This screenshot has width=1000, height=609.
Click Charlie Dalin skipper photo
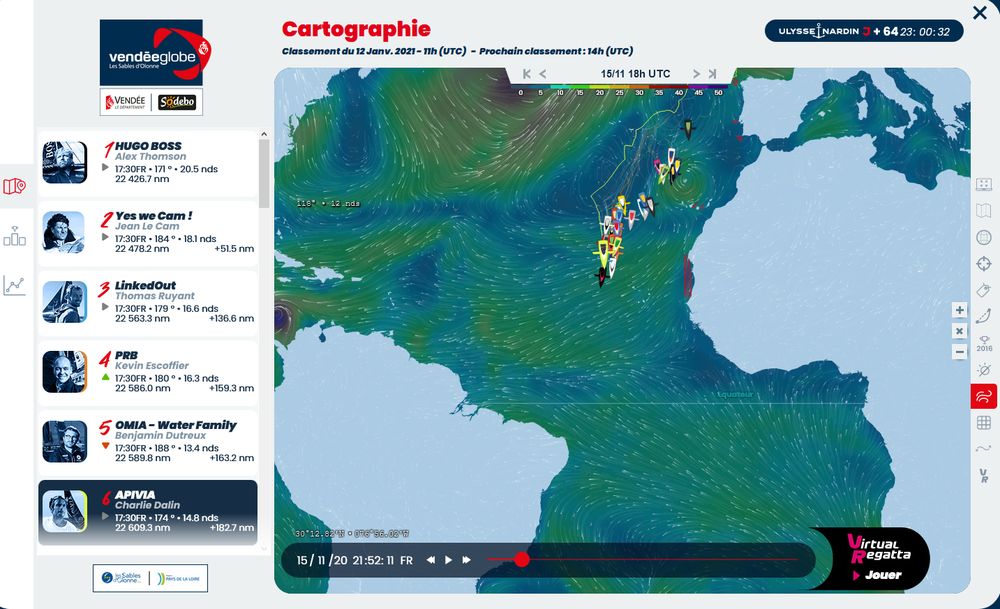[x=64, y=511]
